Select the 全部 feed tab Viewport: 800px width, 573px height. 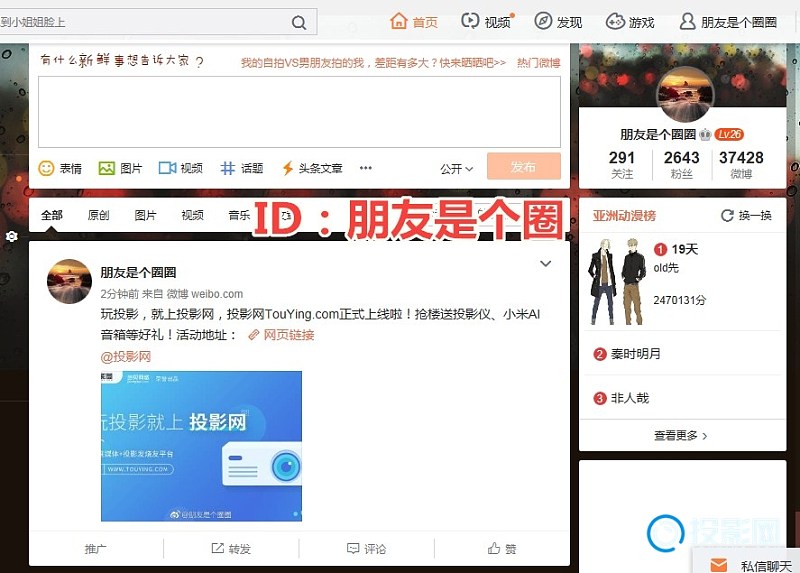coord(52,215)
